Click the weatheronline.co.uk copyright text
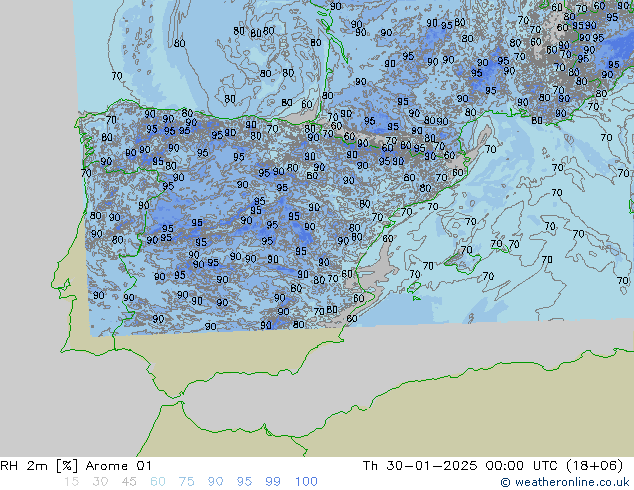This screenshot has height=490, width=634. coord(565,482)
